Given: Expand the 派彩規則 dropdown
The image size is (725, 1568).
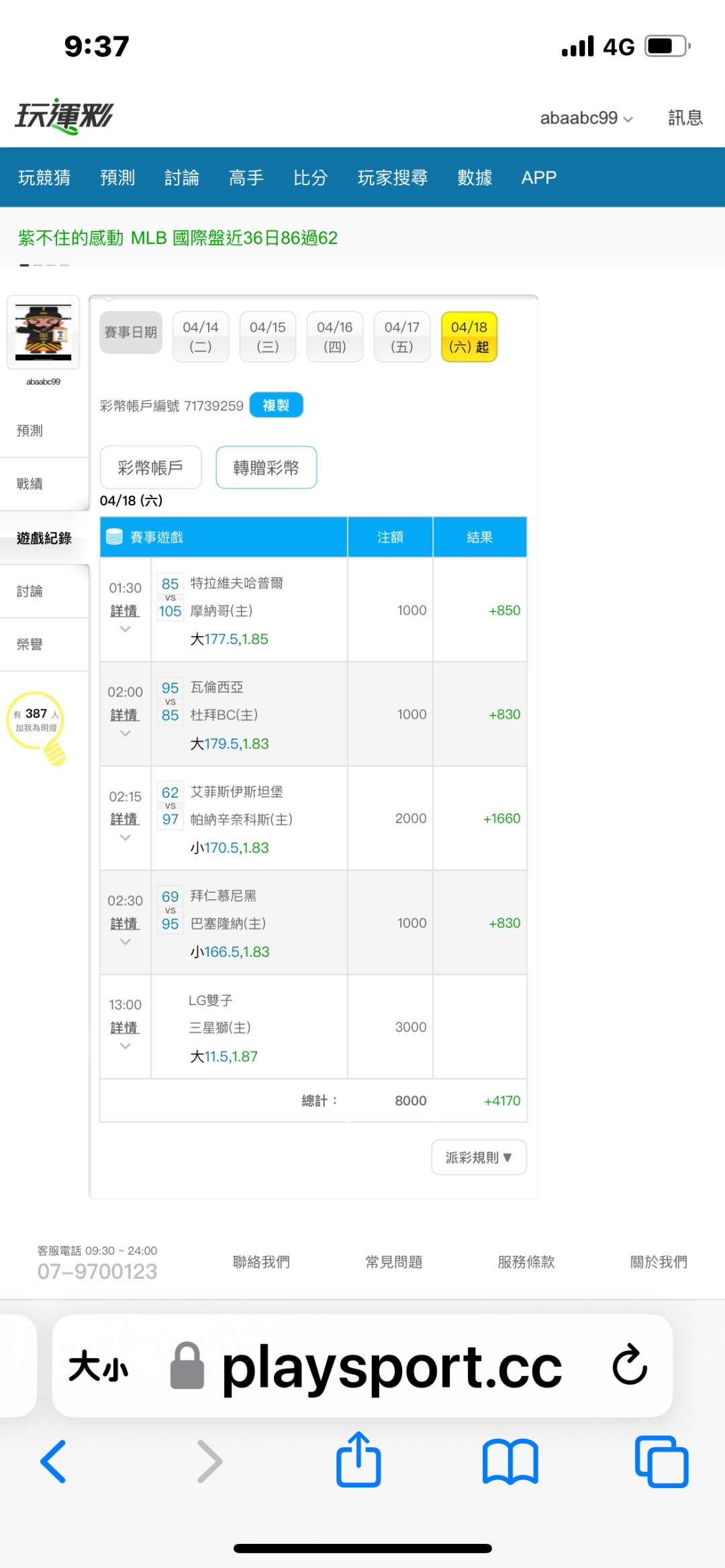Looking at the screenshot, I should pyautogui.click(x=479, y=1157).
